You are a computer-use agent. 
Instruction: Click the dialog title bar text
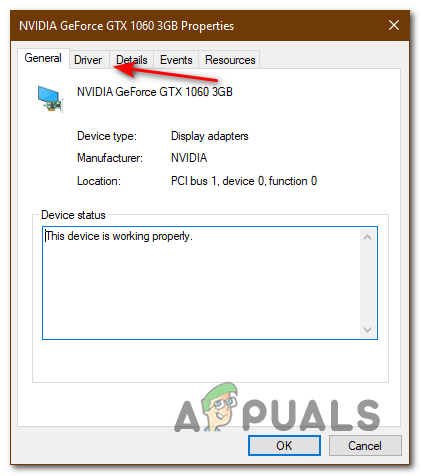(127, 26)
